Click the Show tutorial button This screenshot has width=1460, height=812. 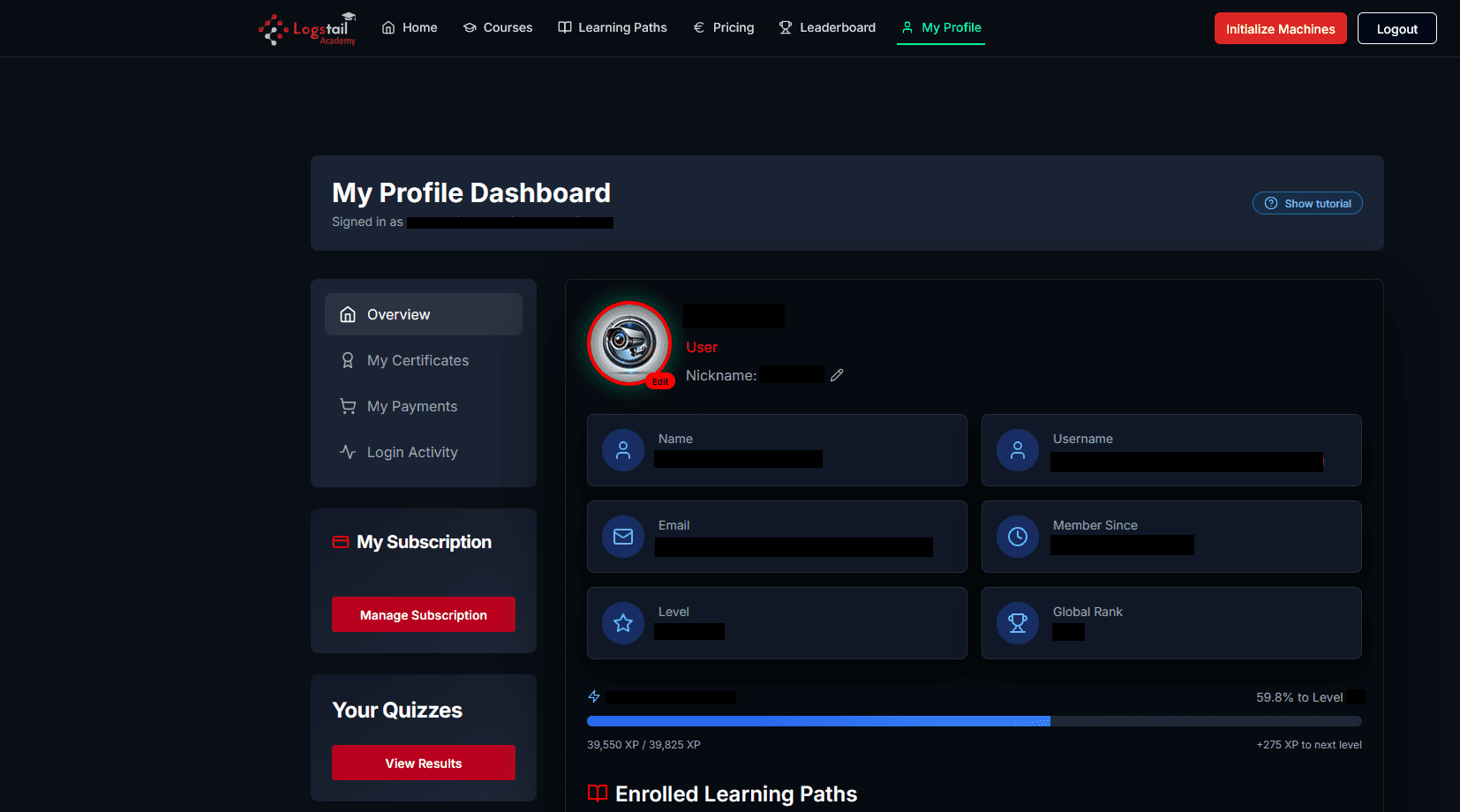1307,203
